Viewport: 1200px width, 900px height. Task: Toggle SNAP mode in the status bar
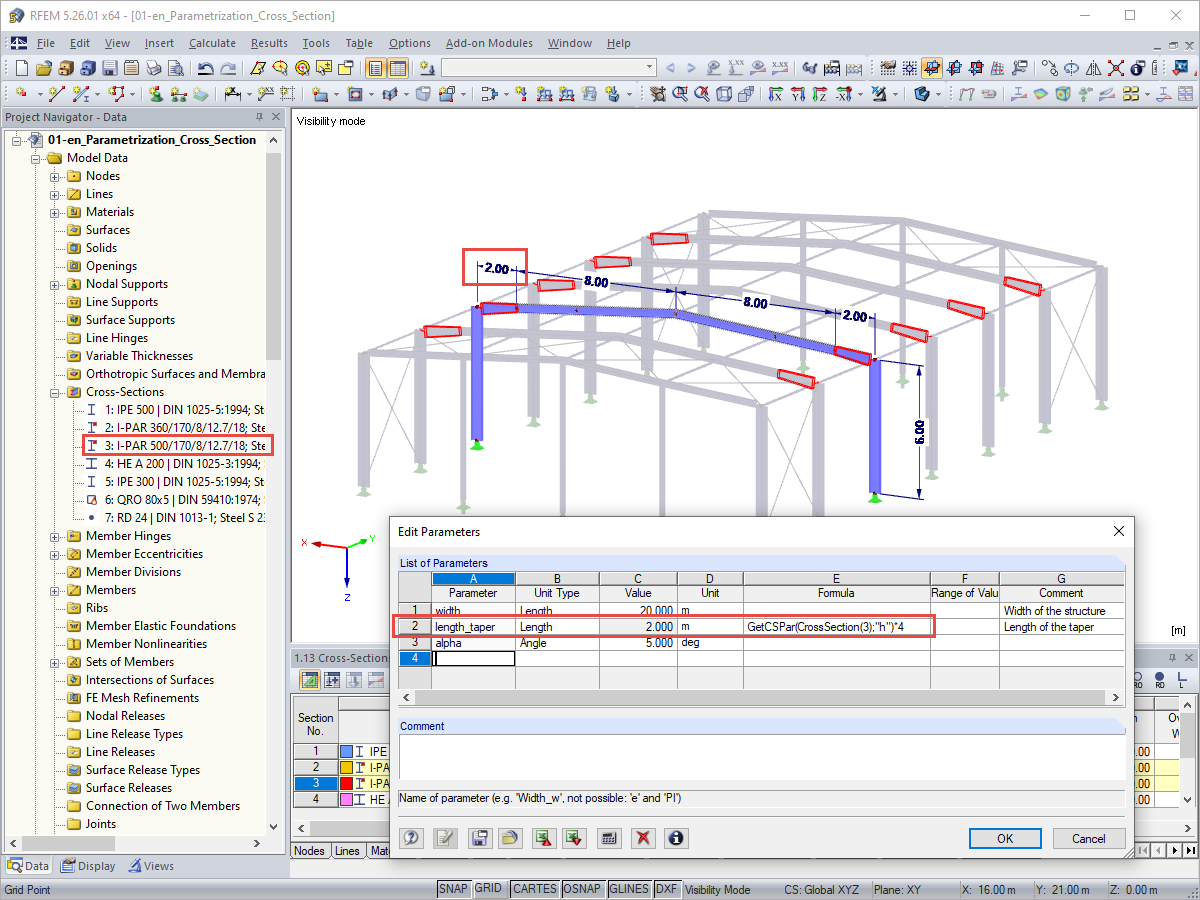point(454,888)
